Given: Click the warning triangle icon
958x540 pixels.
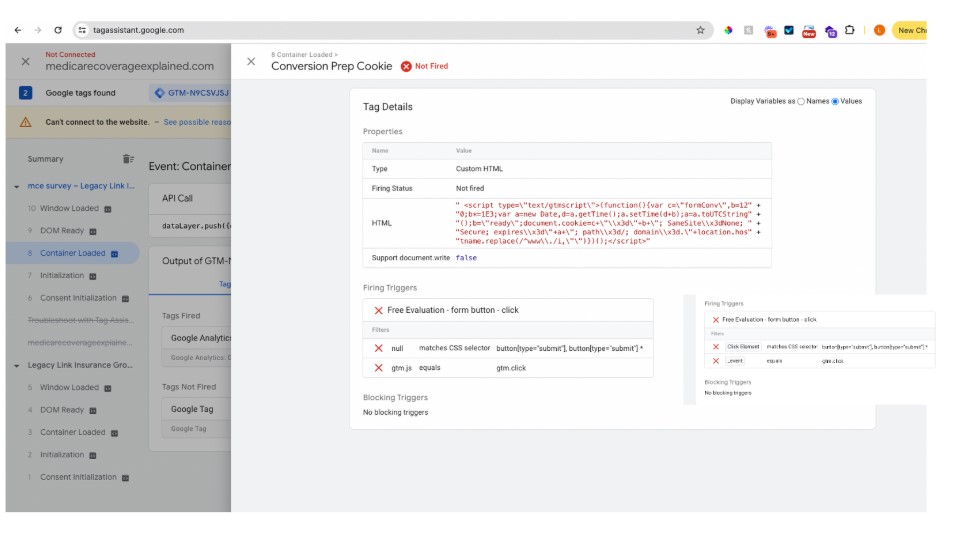Looking at the screenshot, I should tap(25, 122).
